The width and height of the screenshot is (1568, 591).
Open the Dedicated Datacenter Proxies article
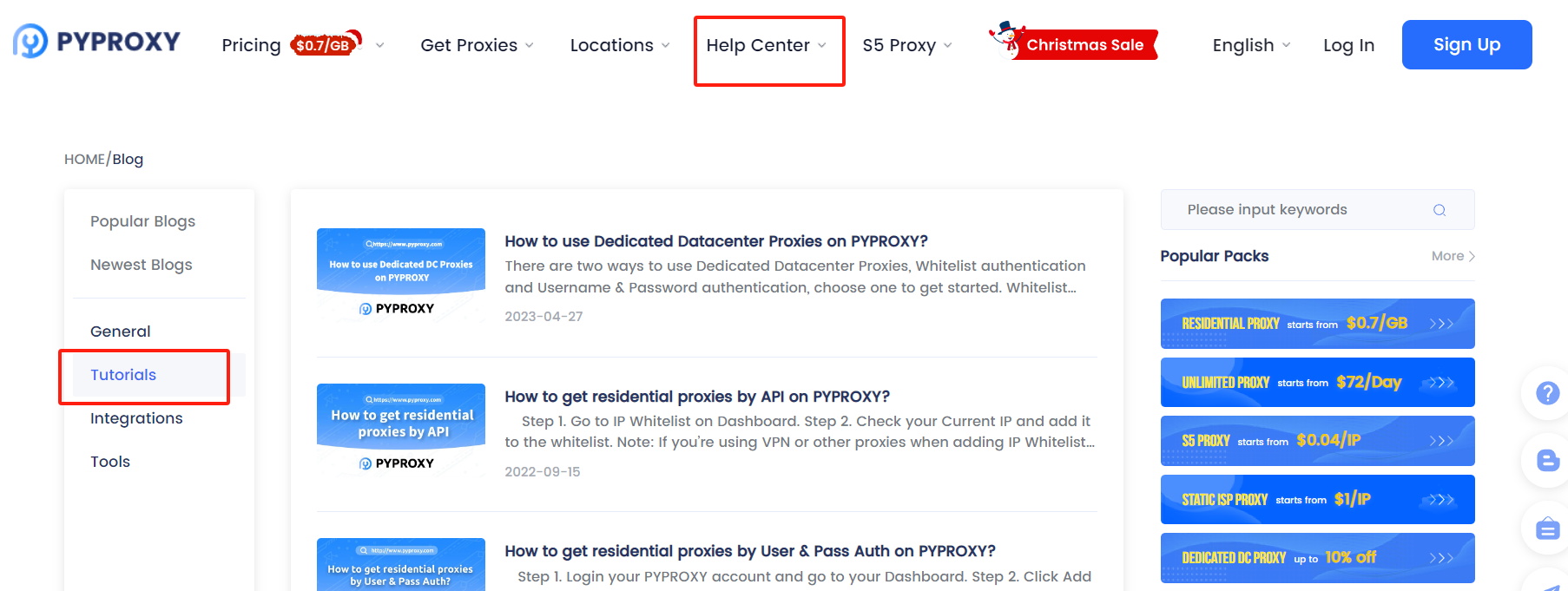(716, 240)
